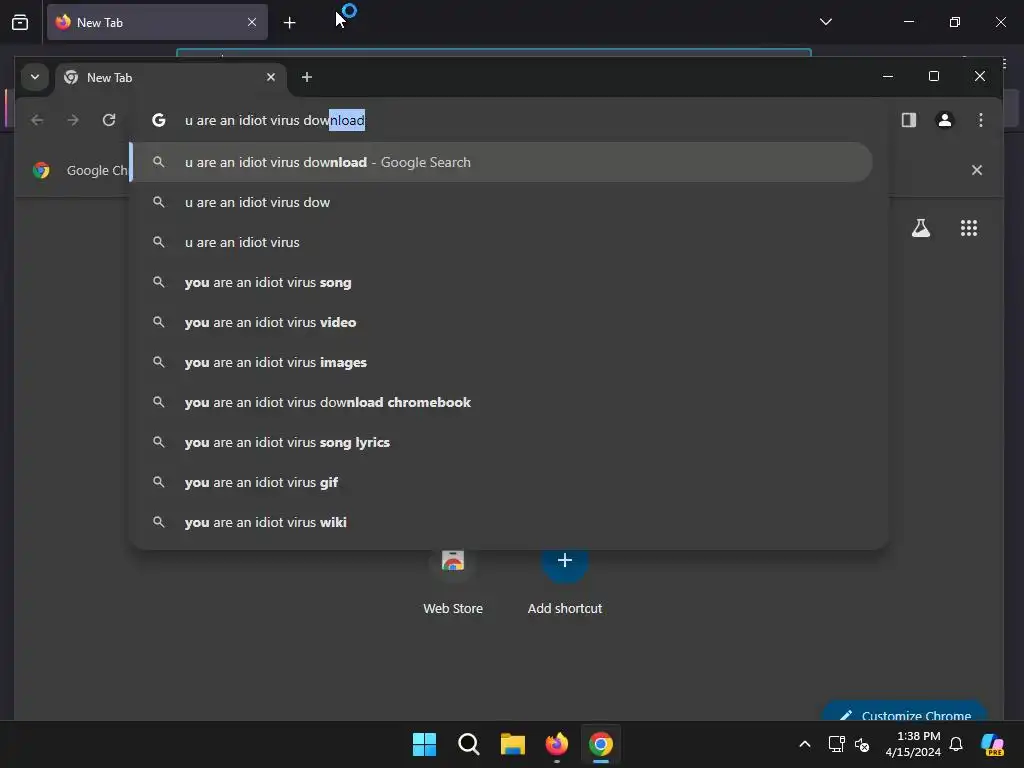
Task: Launch Copilot preview from taskbar
Action: (992, 744)
